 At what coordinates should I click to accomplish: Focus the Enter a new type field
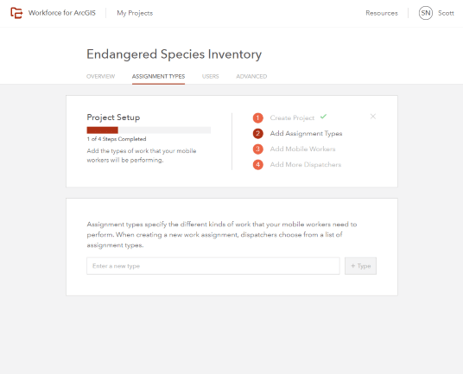click(x=213, y=266)
